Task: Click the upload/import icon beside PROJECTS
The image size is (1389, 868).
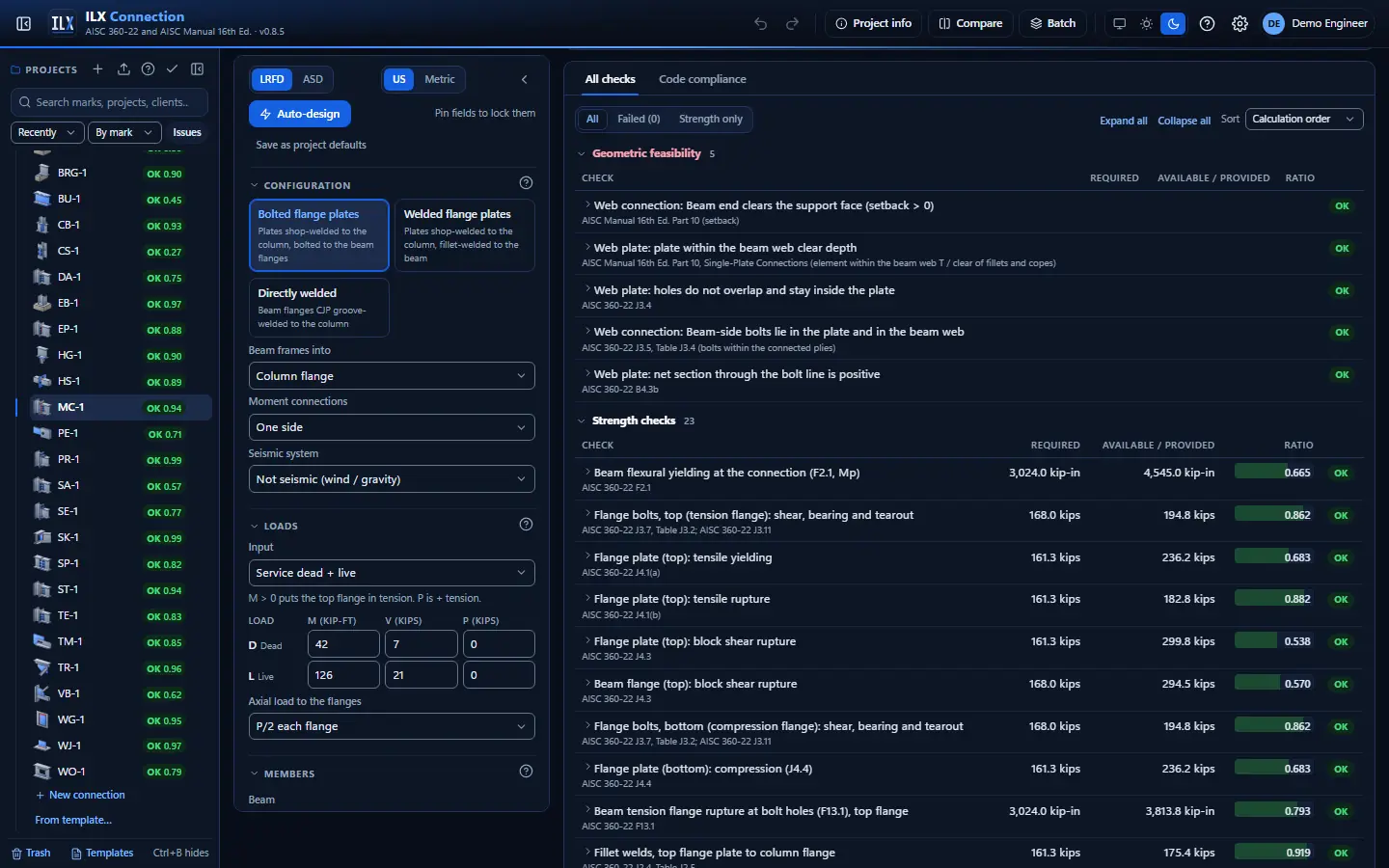Action: pyautogui.click(x=123, y=69)
